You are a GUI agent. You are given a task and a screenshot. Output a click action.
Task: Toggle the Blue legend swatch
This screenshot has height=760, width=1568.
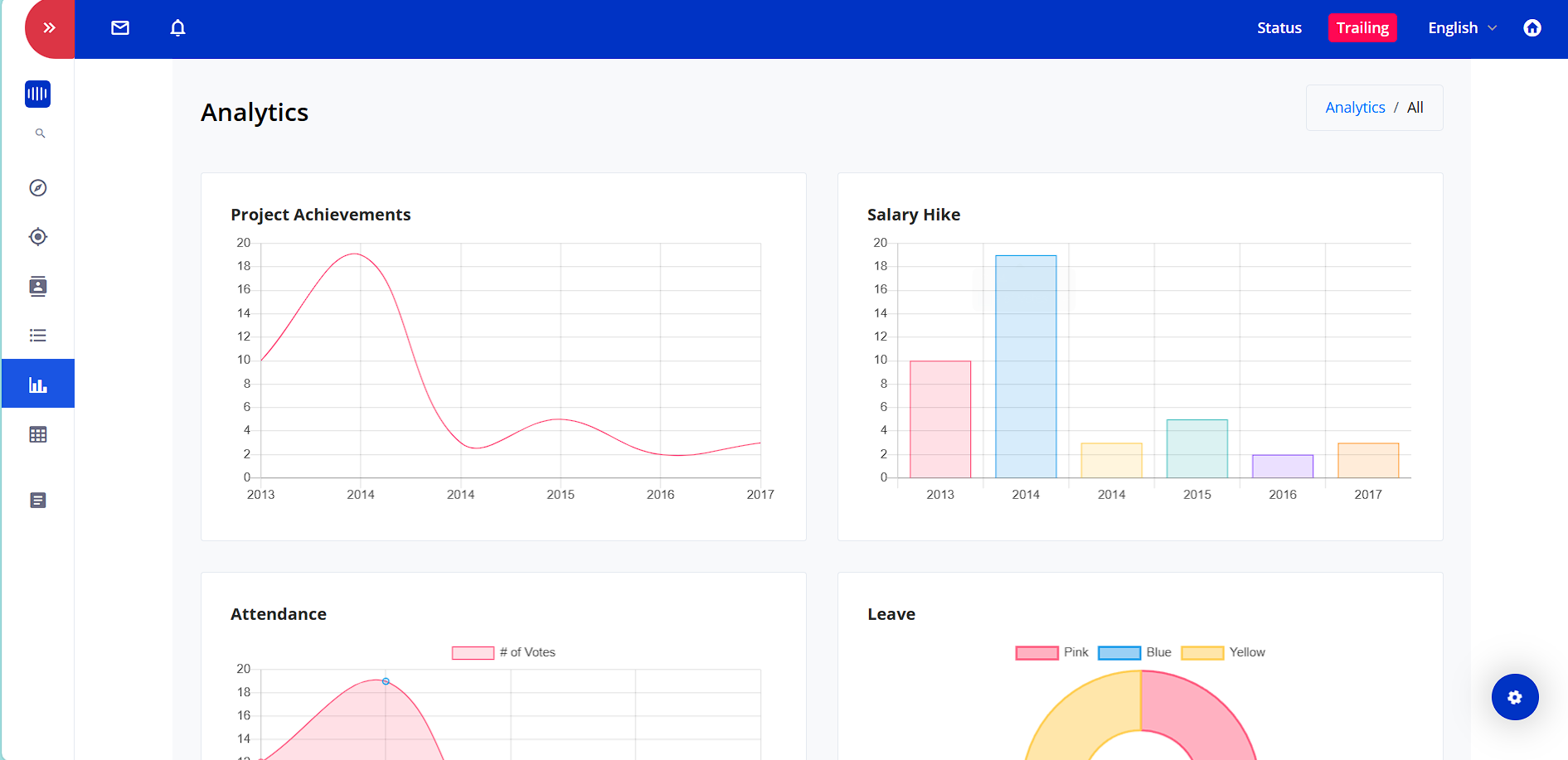(x=1119, y=653)
